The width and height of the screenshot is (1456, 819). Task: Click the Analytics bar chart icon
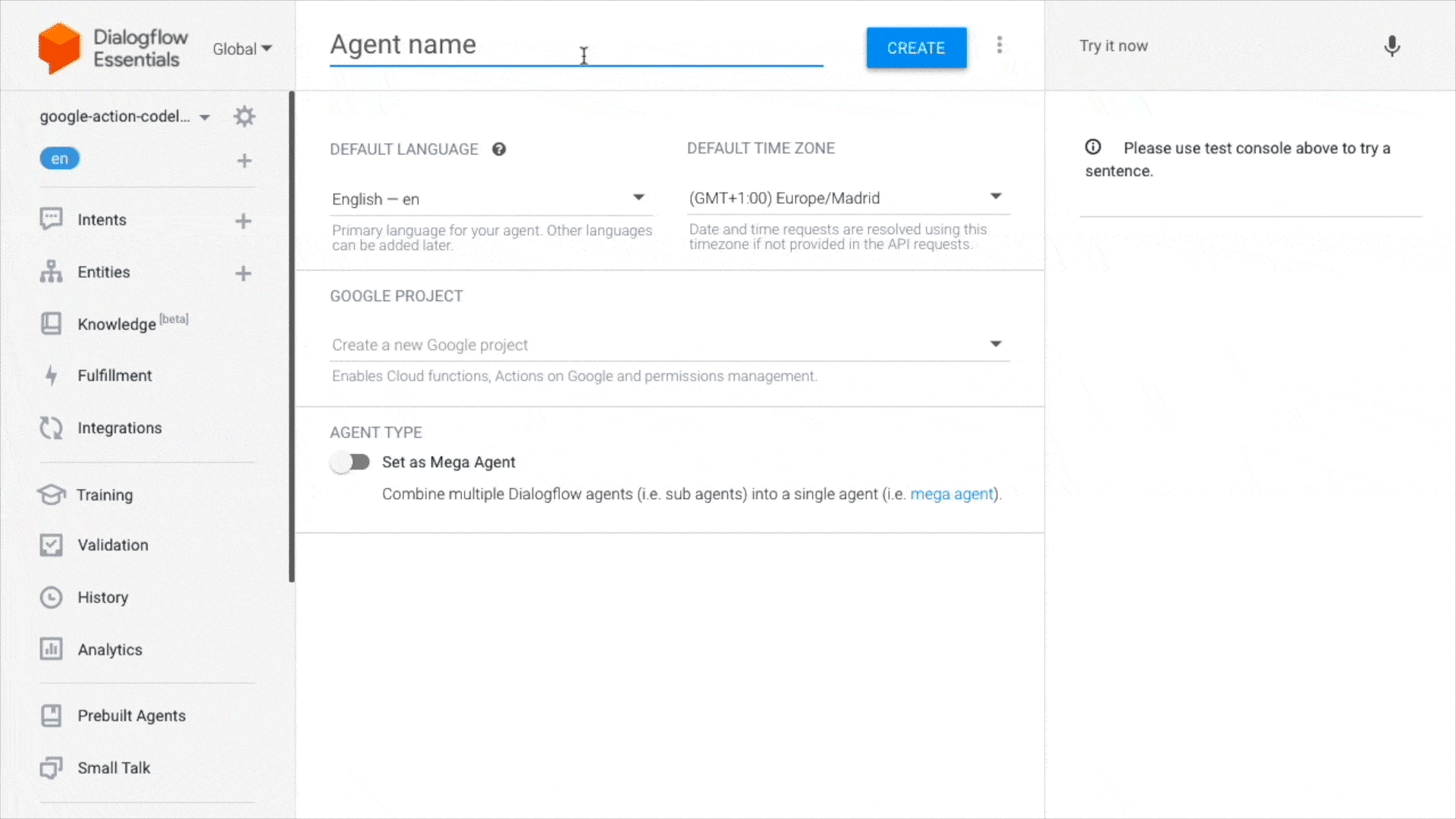point(51,649)
